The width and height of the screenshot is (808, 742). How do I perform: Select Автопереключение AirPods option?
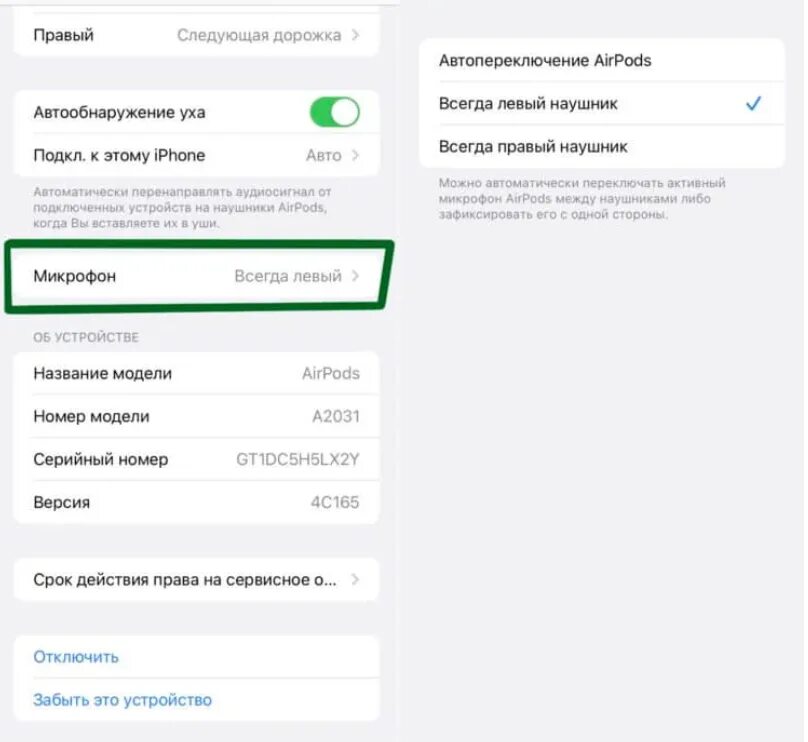click(x=602, y=60)
